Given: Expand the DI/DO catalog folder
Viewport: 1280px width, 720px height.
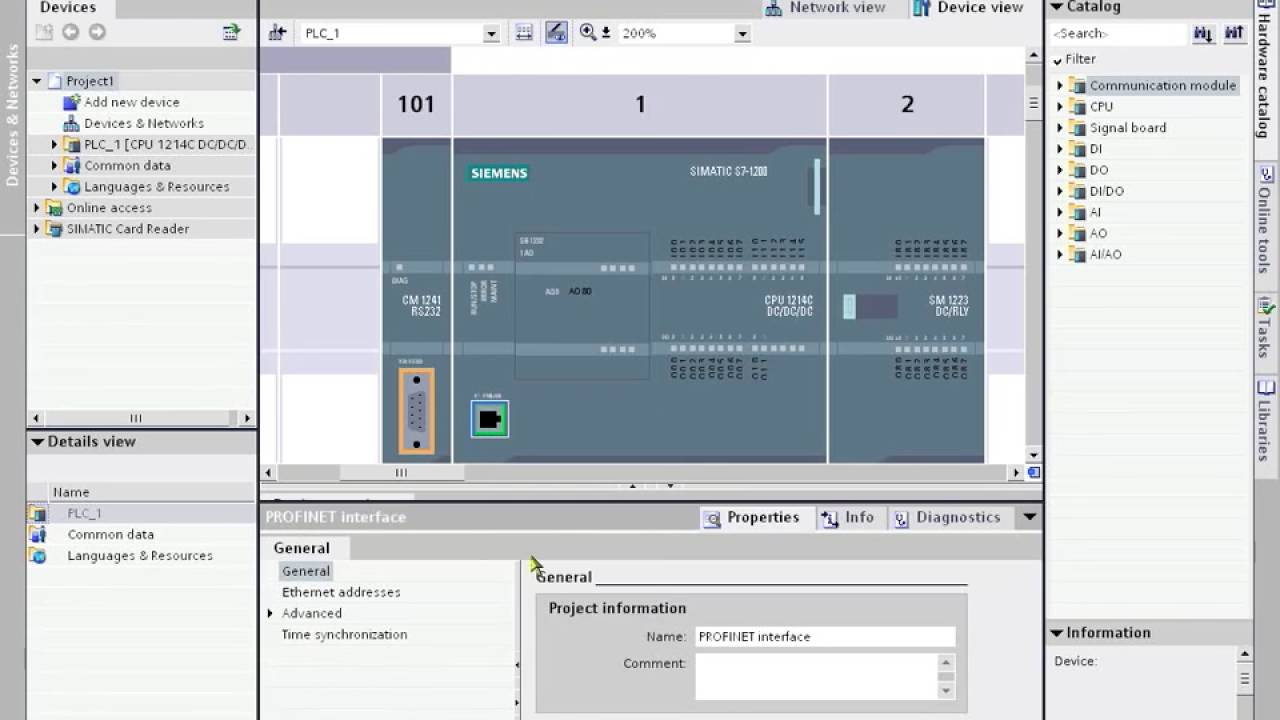Looking at the screenshot, I should coord(1060,191).
